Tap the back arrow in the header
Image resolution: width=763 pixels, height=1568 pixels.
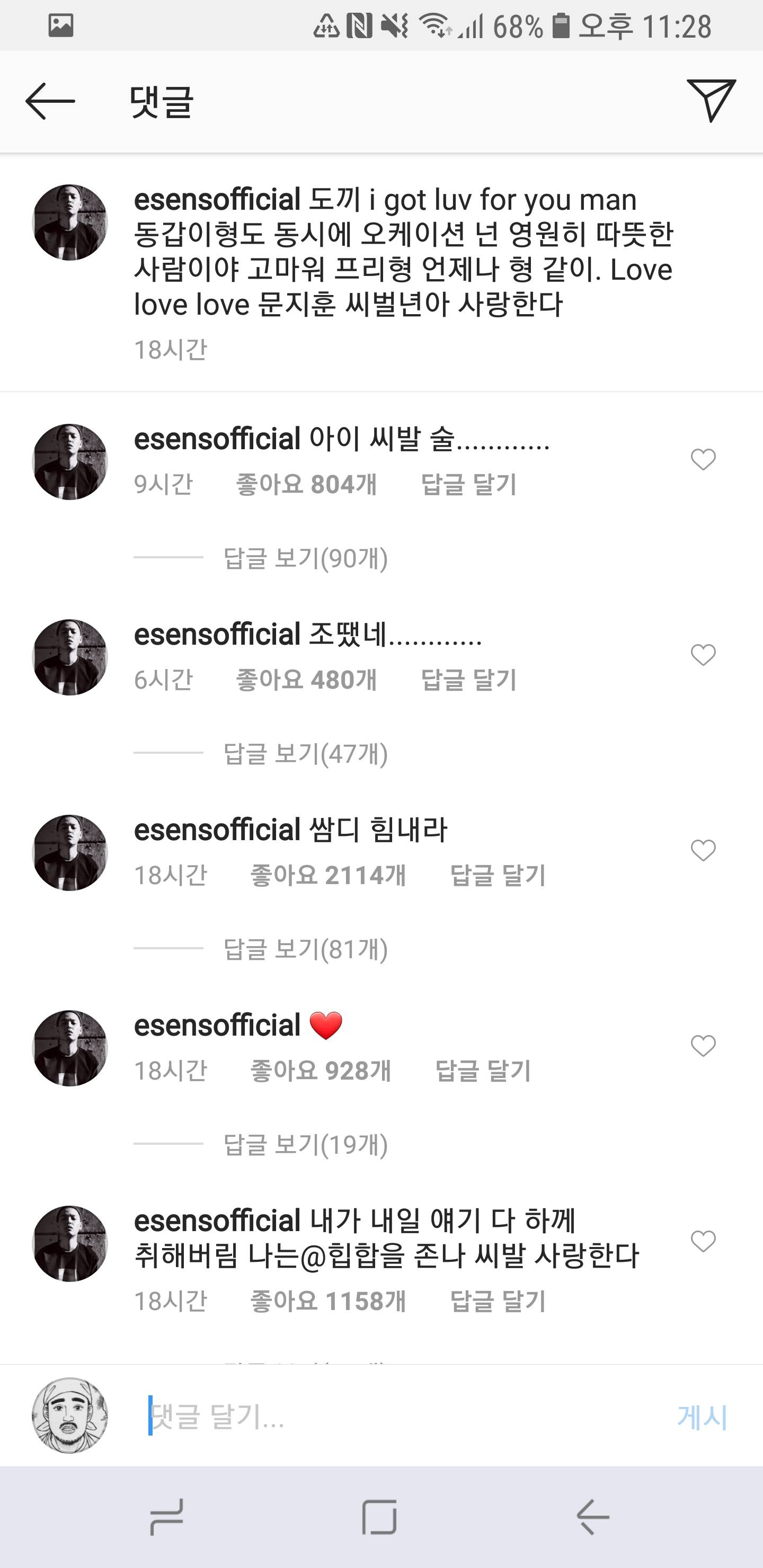(50, 101)
